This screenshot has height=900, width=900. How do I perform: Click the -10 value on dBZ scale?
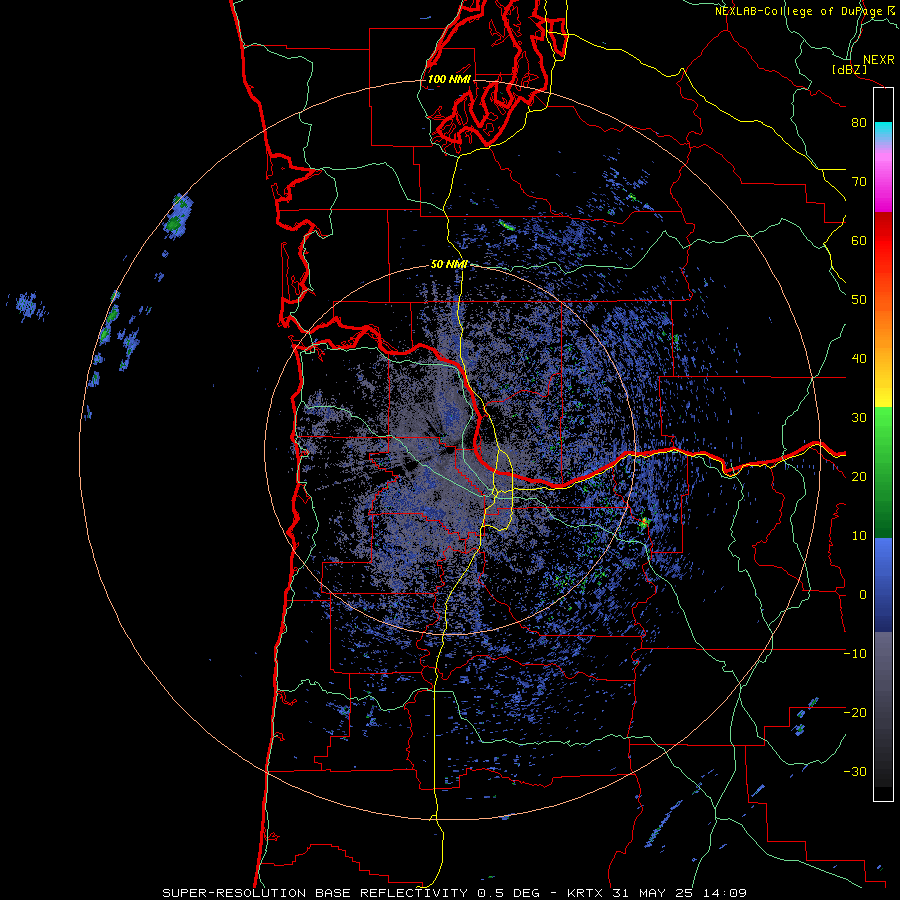(855, 654)
